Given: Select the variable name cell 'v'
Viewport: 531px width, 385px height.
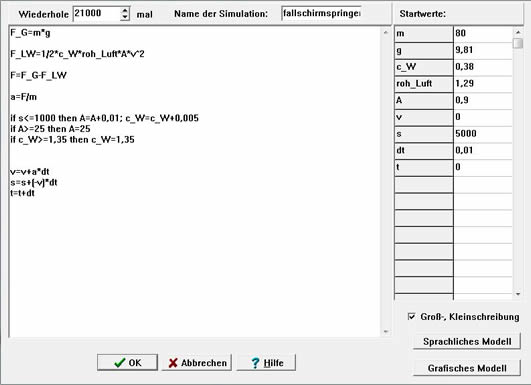Looking at the screenshot, I should [x=424, y=117].
